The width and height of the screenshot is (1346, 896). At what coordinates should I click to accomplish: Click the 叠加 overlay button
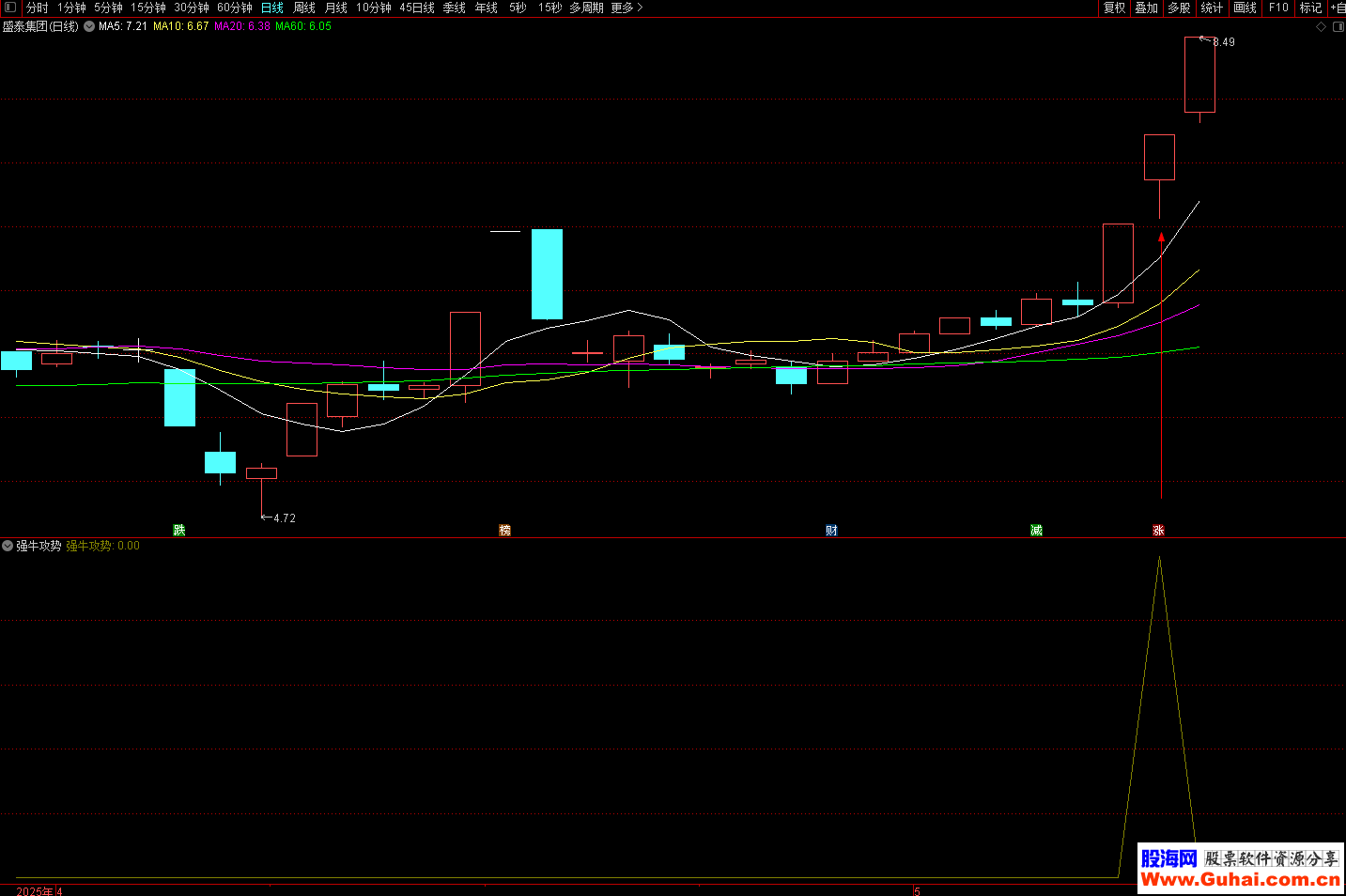tap(1147, 8)
